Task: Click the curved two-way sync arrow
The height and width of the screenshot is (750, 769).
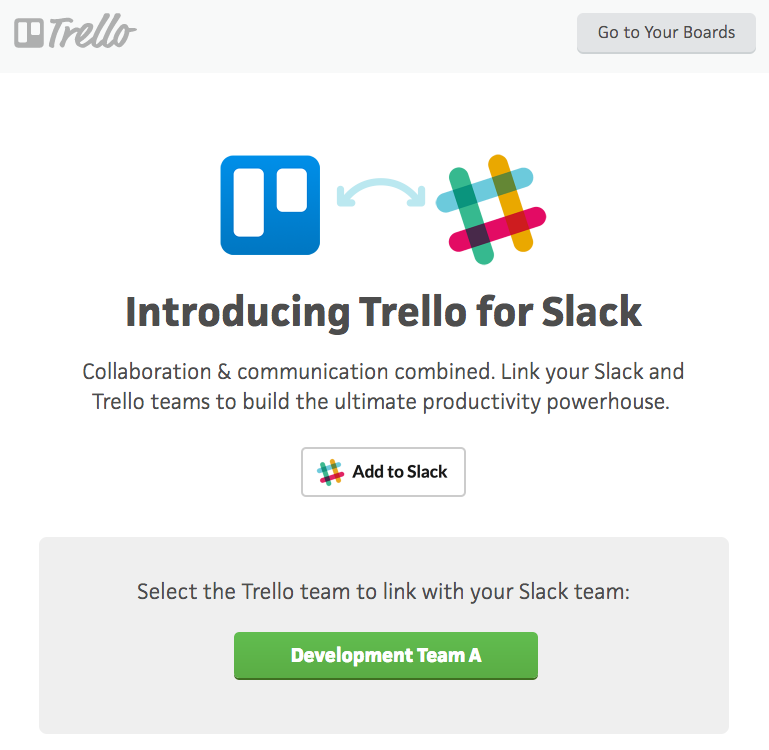Action: coord(381,192)
